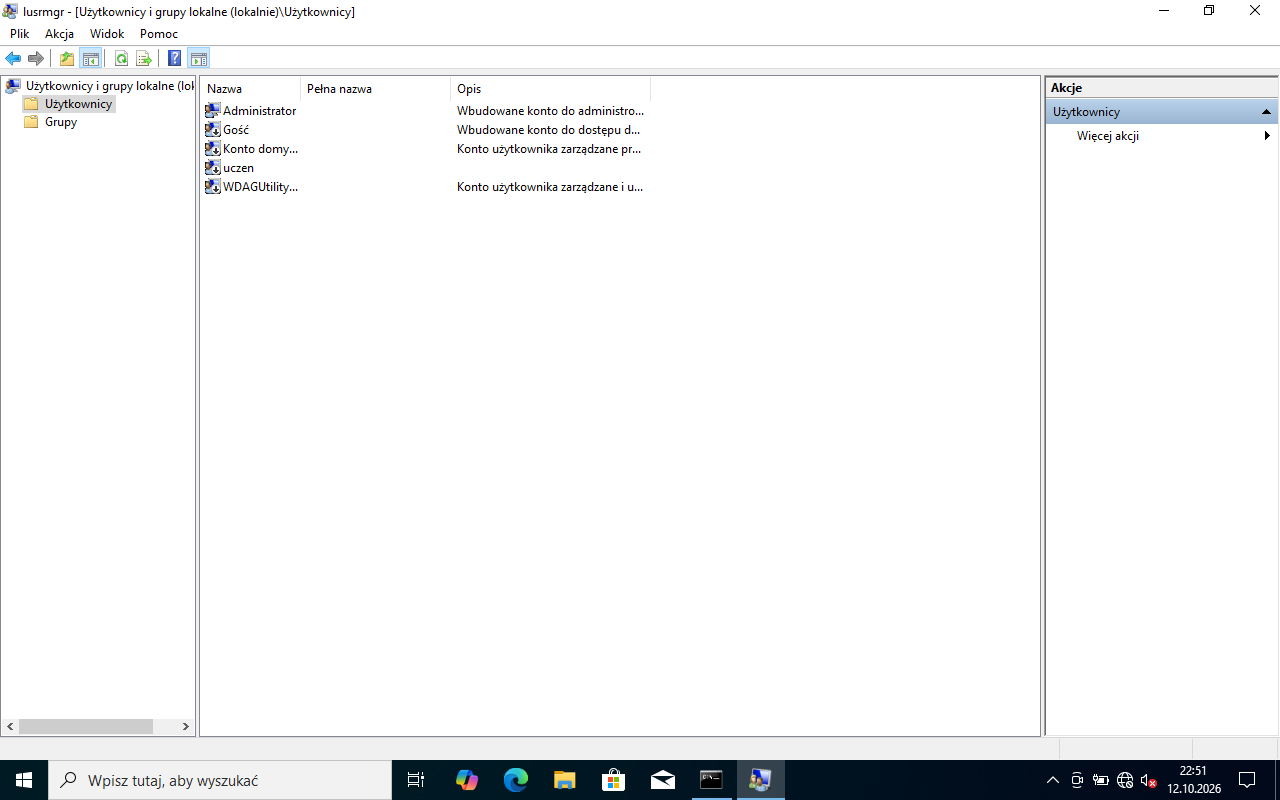1280x800 pixels.
Task: Click the Gość account description text
Action: click(x=549, y=130)
